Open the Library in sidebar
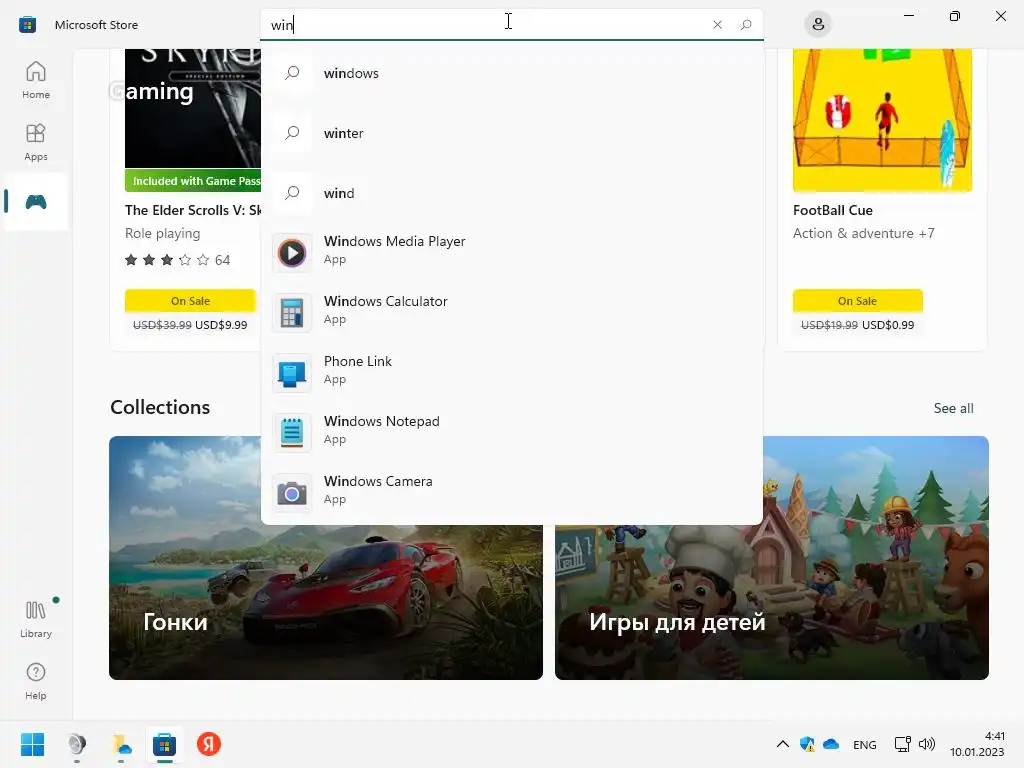1024x768 pixels. (35, 619)
